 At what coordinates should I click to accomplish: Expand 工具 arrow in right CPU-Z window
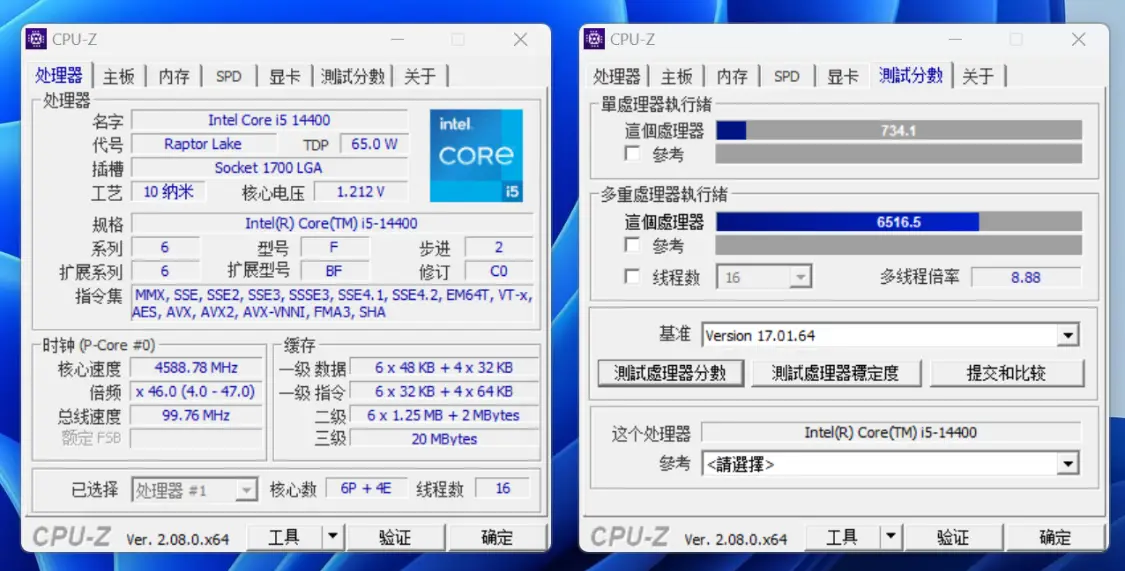tap(890, 537)
